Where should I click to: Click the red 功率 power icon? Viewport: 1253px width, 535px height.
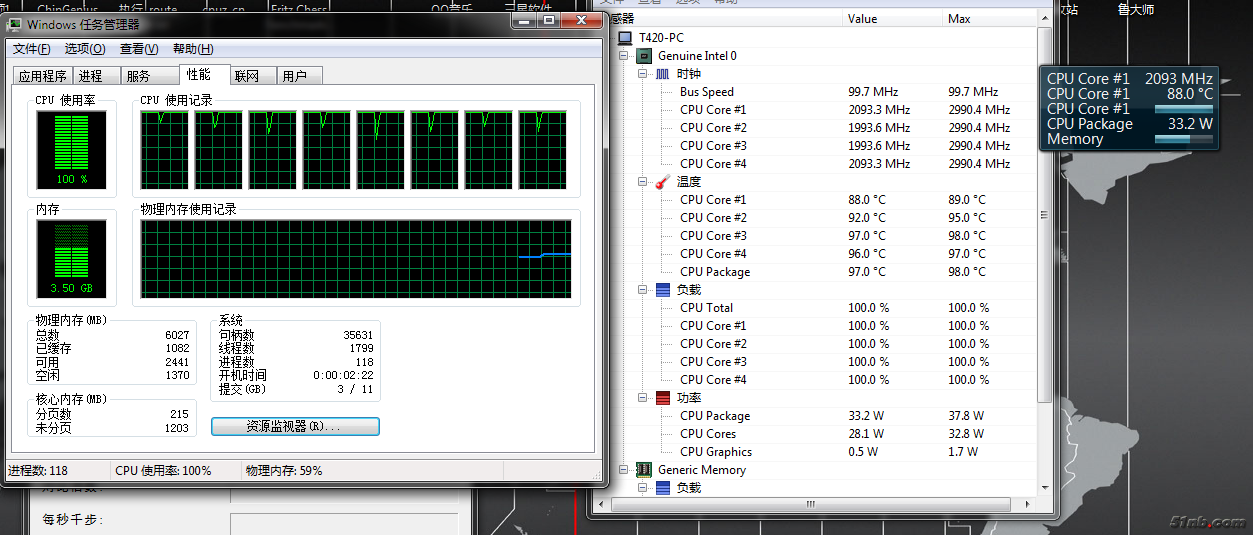point(663,398)
